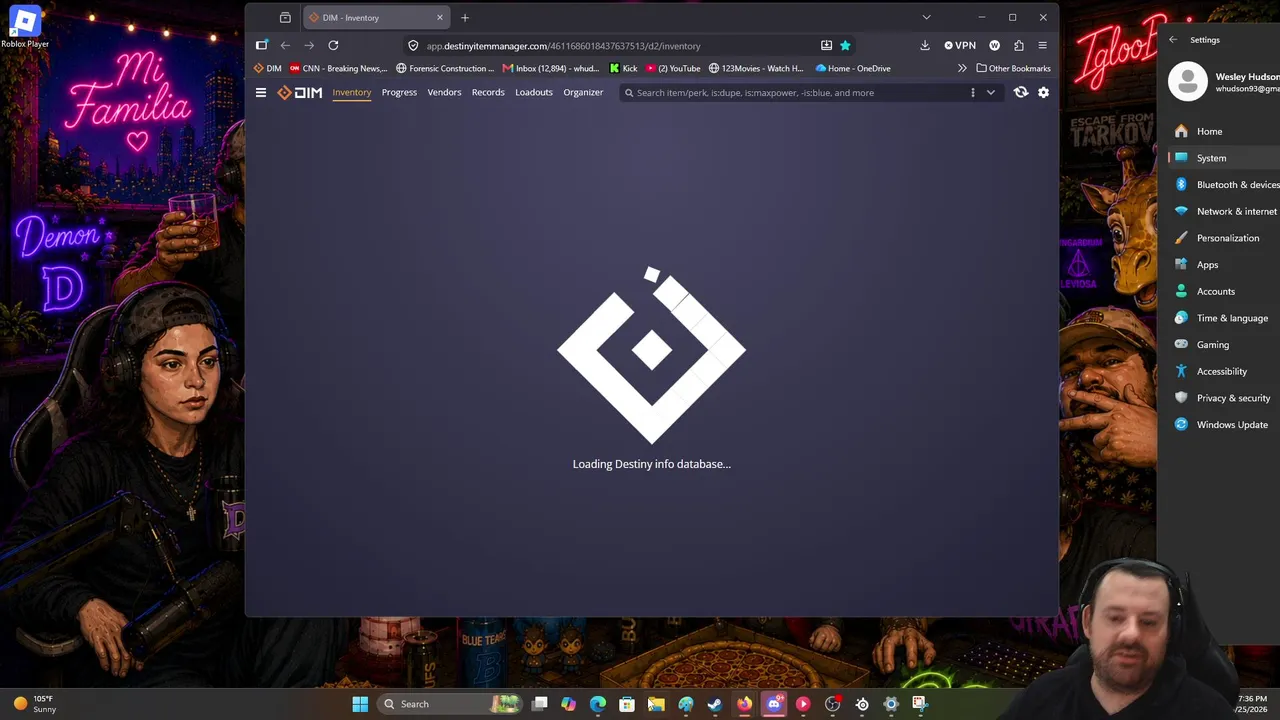Go to the Records page
This screenshot has height=720, width=1280.
click(488, 93)
